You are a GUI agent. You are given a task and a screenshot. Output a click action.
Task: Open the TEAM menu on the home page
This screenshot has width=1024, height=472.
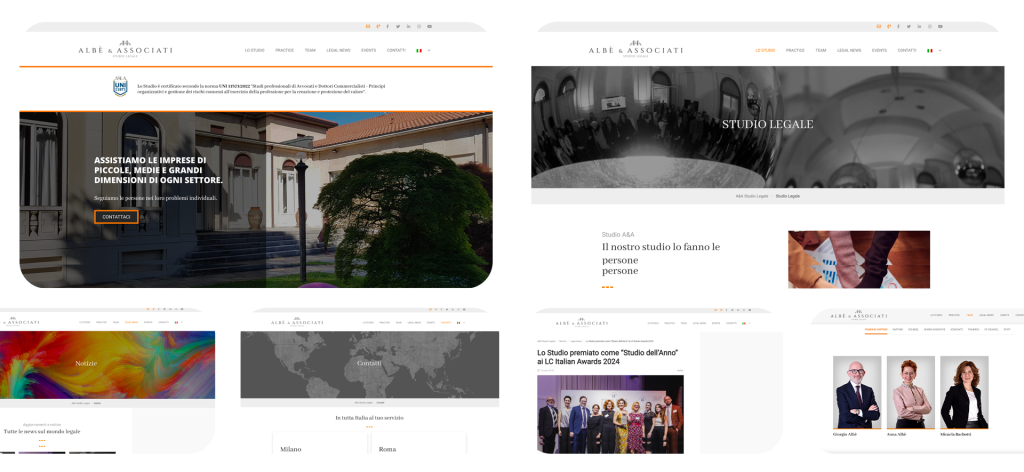[x=310, y=50]
